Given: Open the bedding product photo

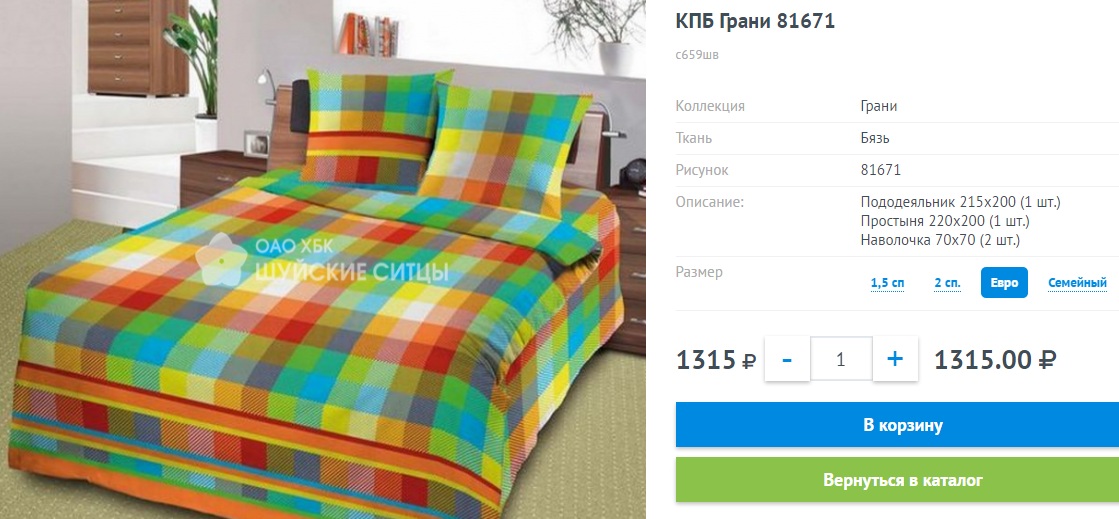Looking at the screenshot, I should point(323,260).
